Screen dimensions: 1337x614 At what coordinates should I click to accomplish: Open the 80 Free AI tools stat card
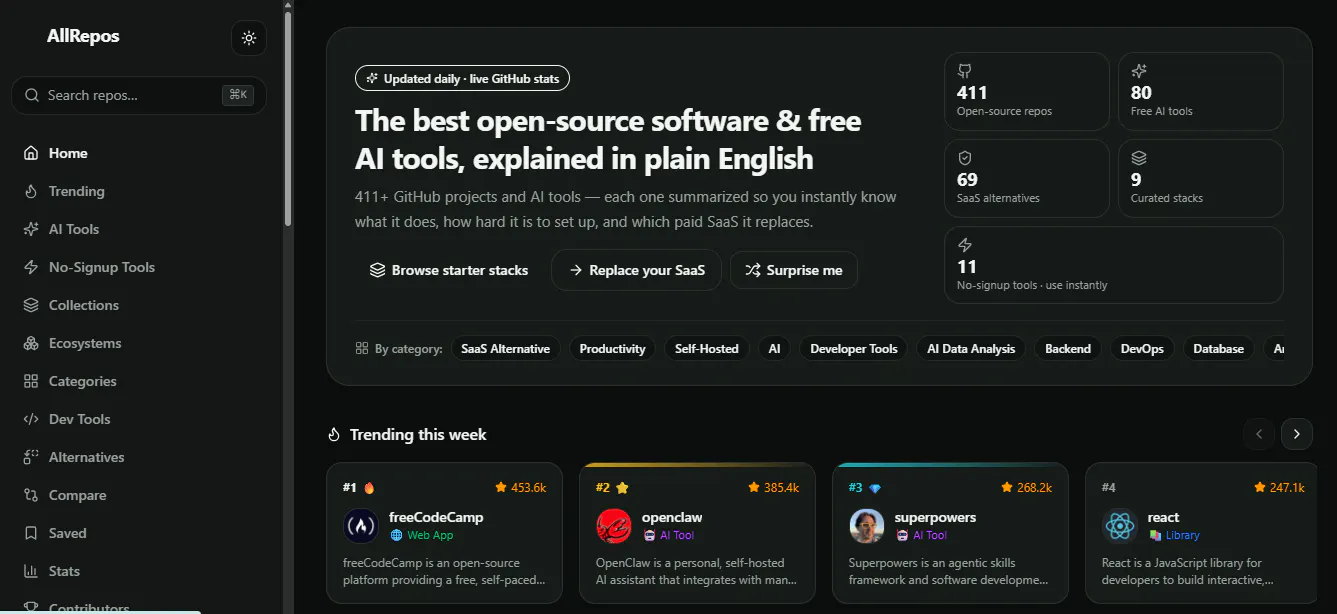[x=1201, y=91]
